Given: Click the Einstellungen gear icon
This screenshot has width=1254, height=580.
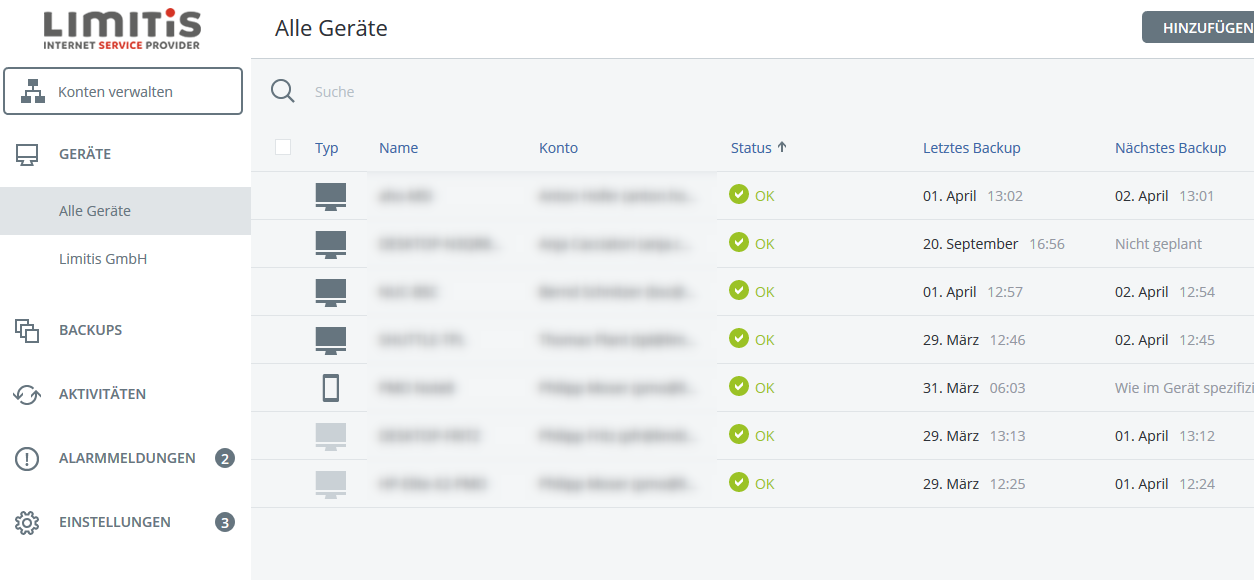Looking at the screenshot, I should pos(27,523).
